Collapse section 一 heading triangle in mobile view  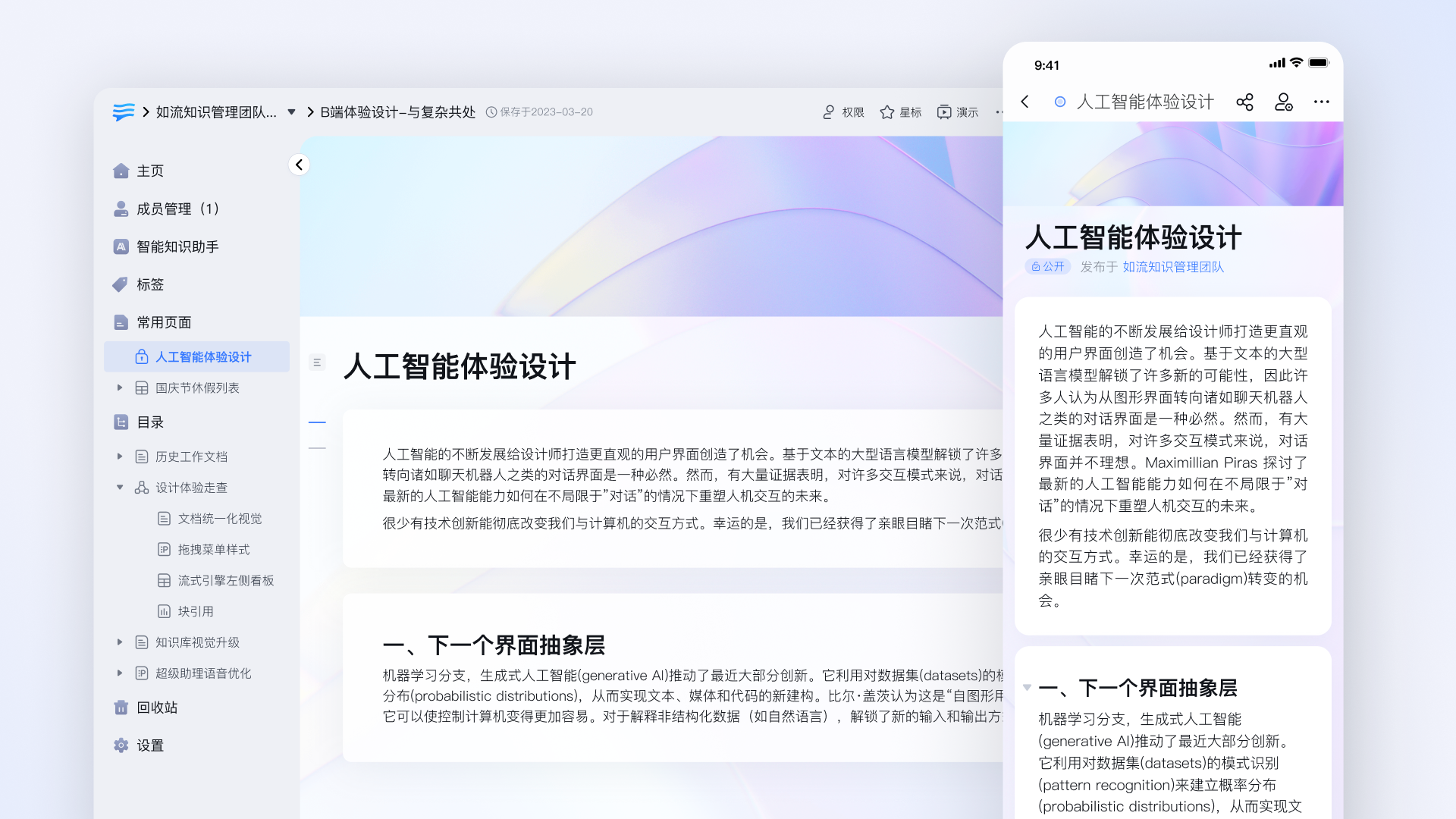[1027, 688]
